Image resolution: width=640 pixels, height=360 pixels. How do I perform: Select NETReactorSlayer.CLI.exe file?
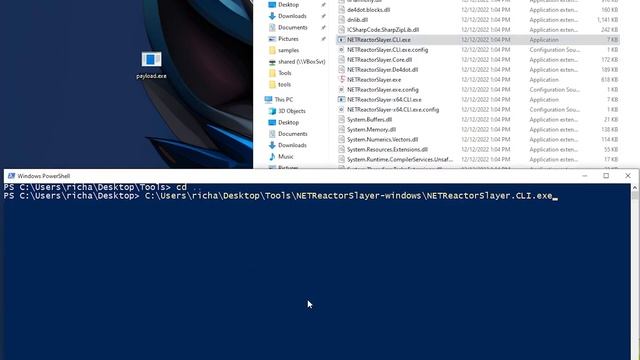point(379,40)
